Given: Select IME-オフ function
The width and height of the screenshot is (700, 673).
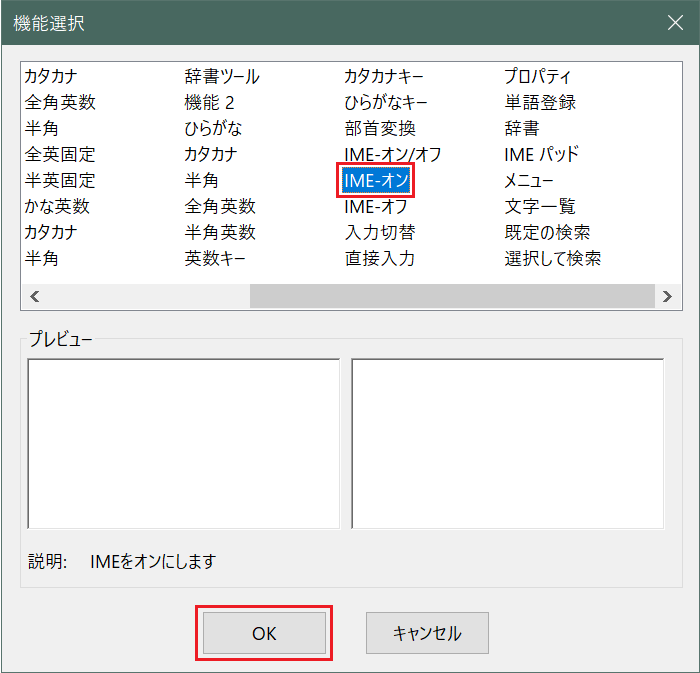Looking at the screenshot, I should coord(375,206).
